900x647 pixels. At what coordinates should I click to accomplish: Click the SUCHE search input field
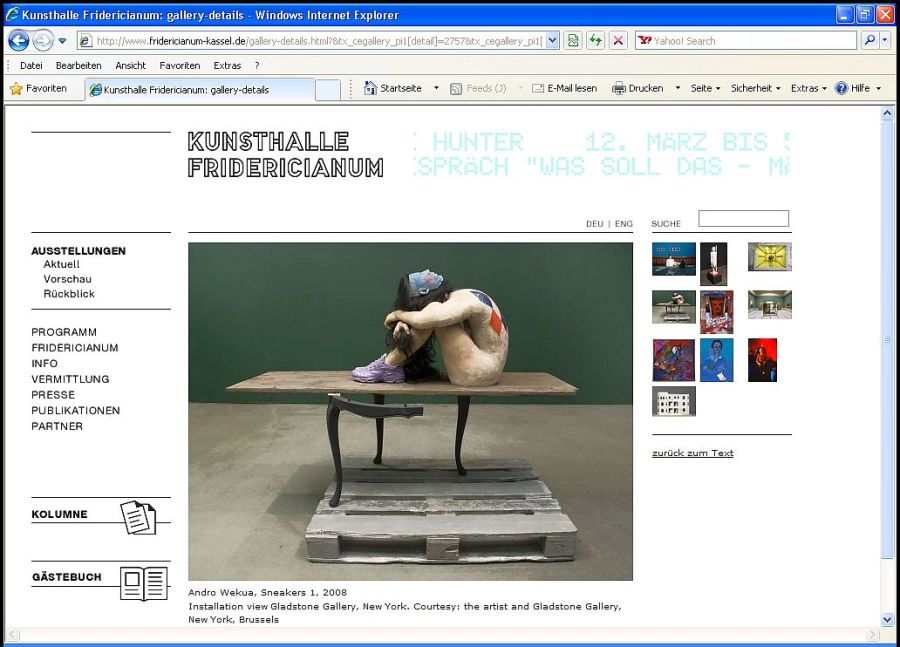point(743,218)
